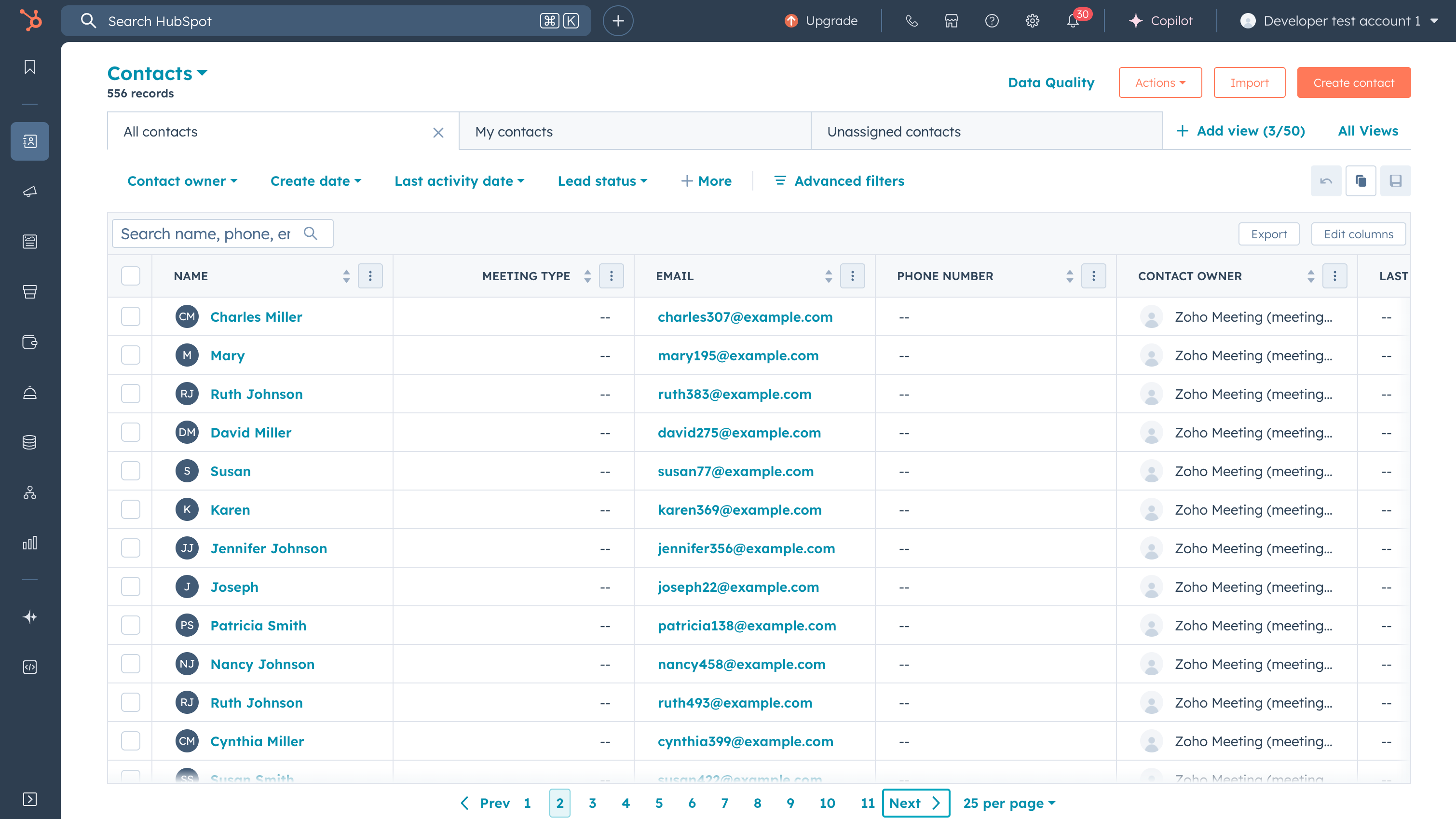Expand the Contact owner filter dropdown
Image resolution: width=1456 pixels, height=819 pixels.
click(x=182, y=181)
